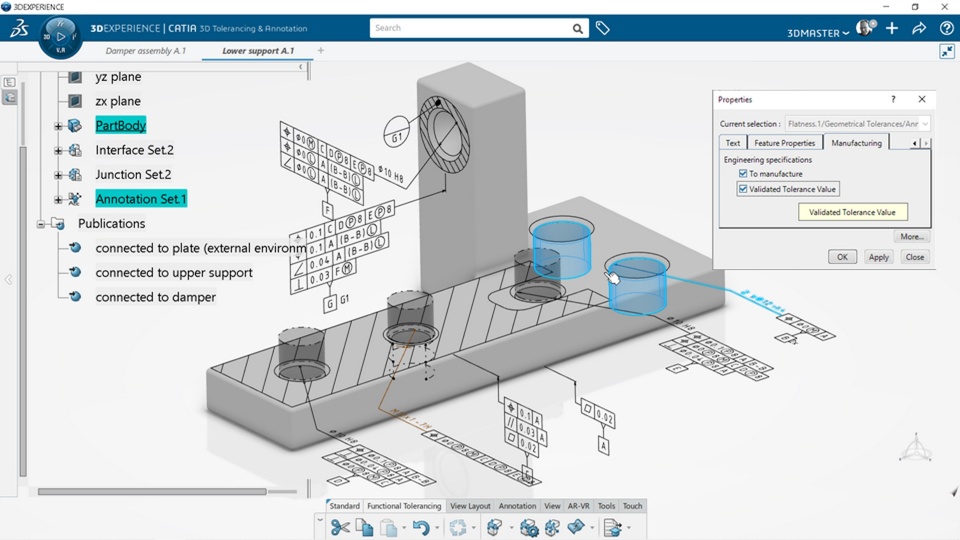Open the help question mark icon
Image resolution: width=960 pixels, height=540 pixels.
(947, 28)
